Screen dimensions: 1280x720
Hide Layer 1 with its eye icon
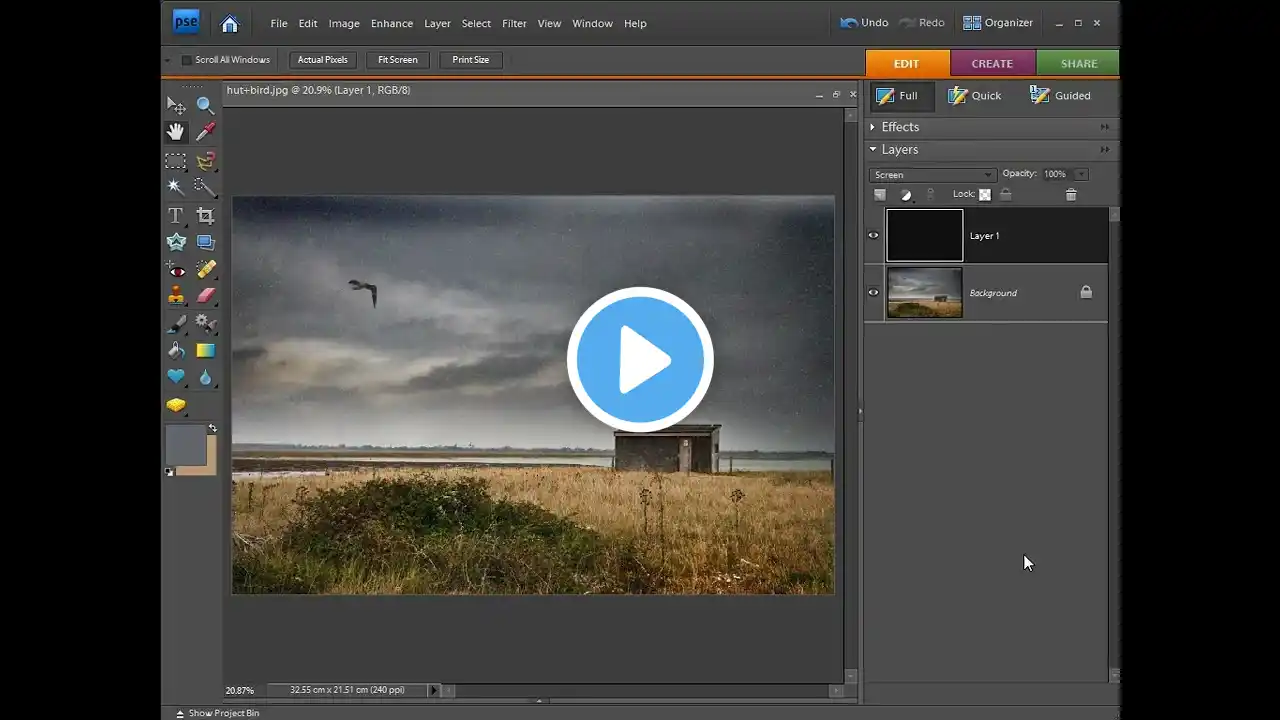873,236
